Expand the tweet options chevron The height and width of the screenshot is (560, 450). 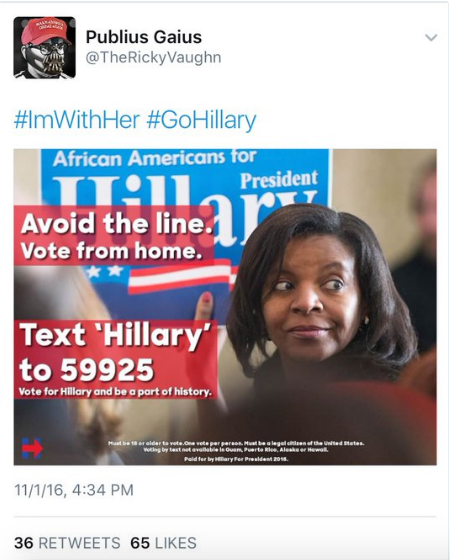tap(431, 38)
